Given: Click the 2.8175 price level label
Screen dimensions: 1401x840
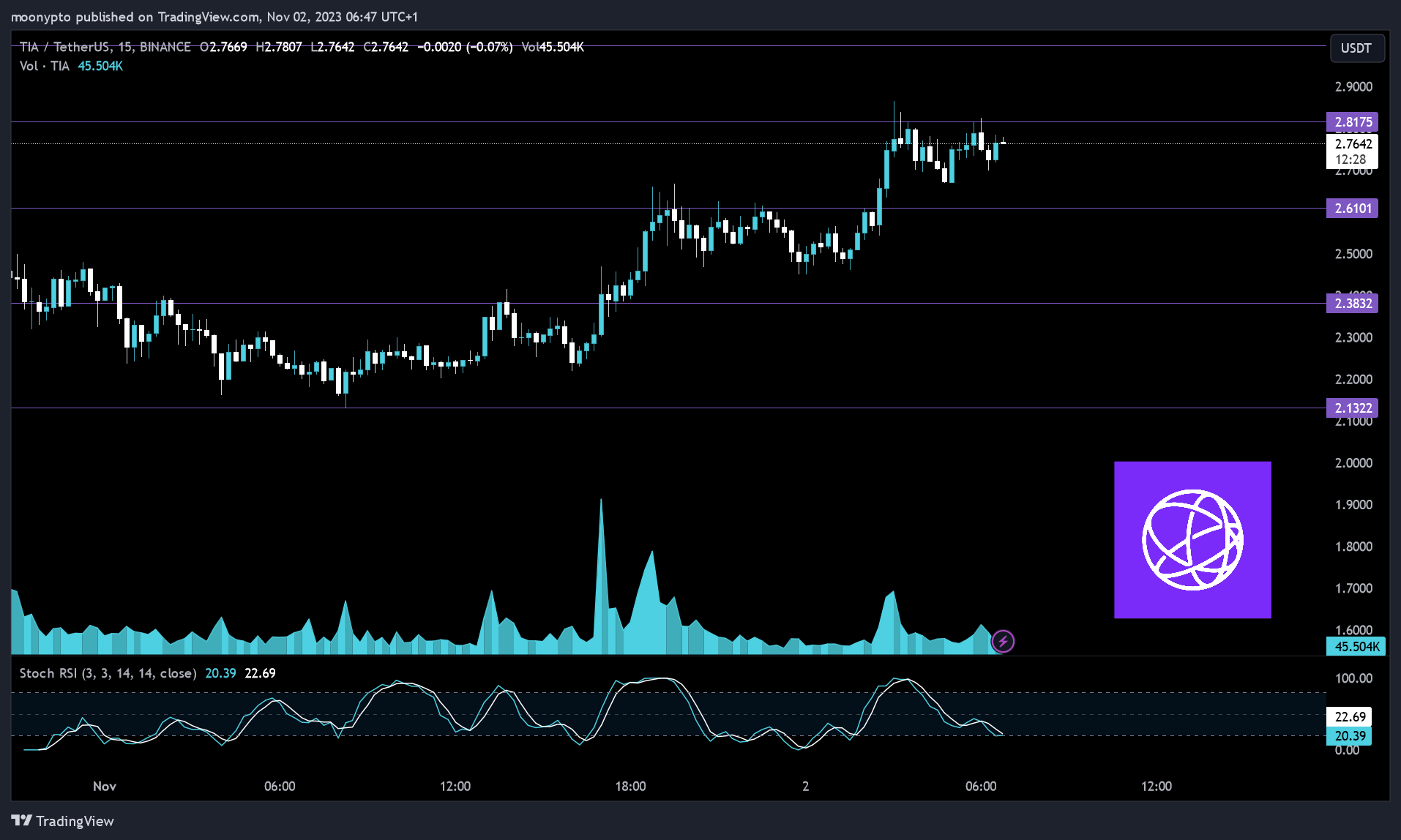Looking at the screenshot, I should (1352, 122).
